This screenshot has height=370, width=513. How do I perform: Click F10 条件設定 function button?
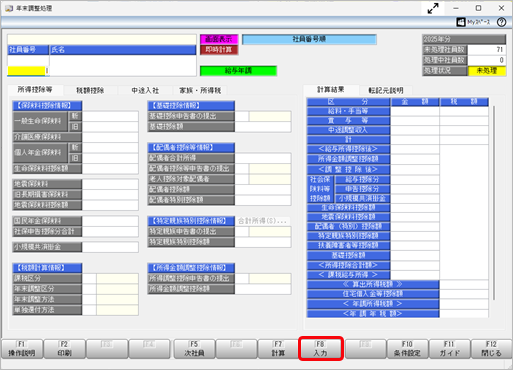pos(407,349)
